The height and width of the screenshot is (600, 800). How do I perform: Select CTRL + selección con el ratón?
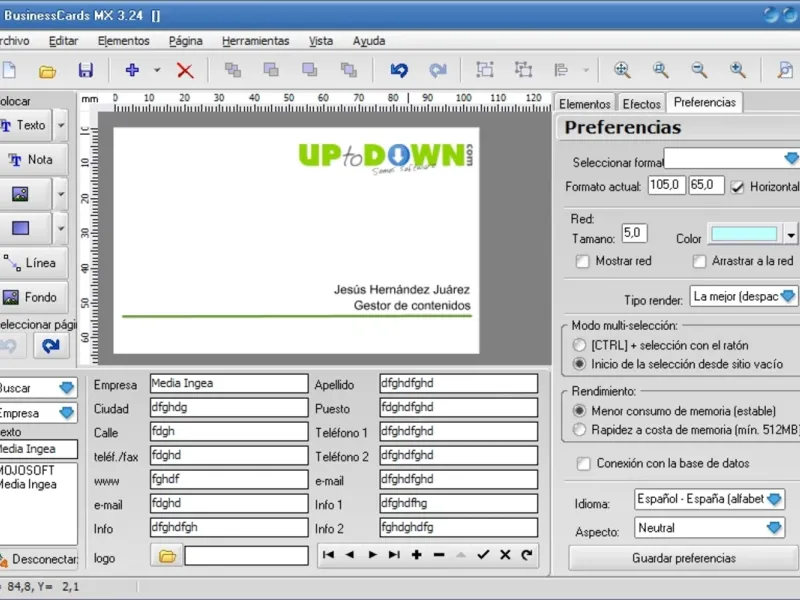pyautogui.click(x=579, y=345)
